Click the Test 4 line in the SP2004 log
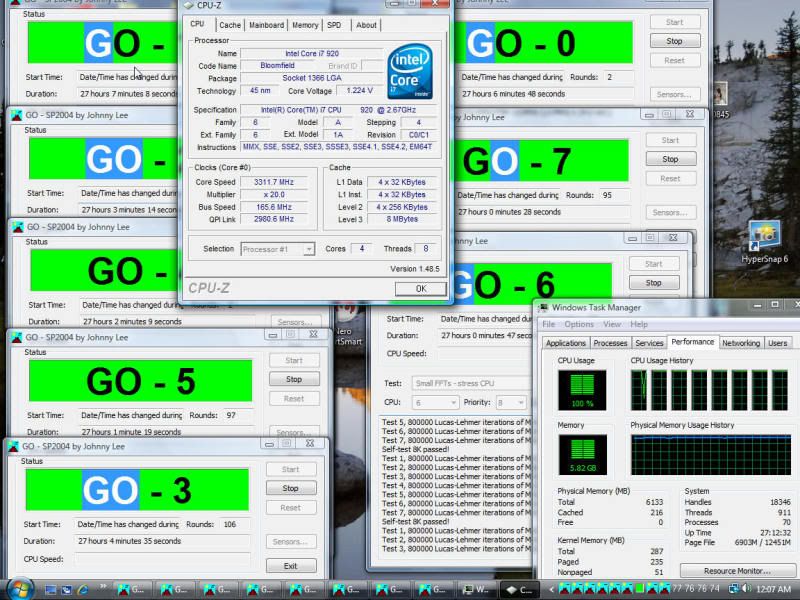The width and height of the screenshot is (800, 600). (x=457, y=485)
